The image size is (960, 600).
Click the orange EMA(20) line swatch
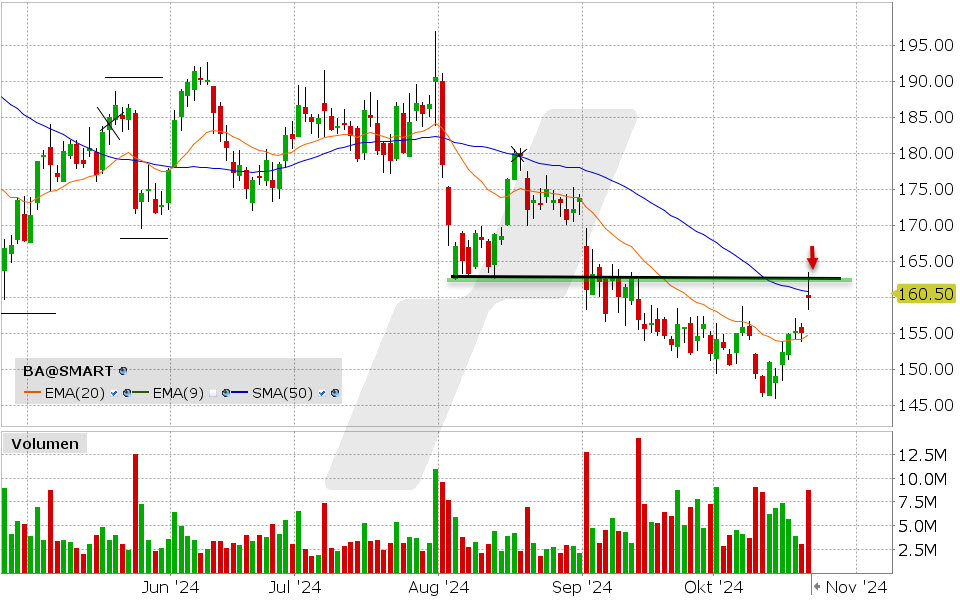tap(32, 392)
